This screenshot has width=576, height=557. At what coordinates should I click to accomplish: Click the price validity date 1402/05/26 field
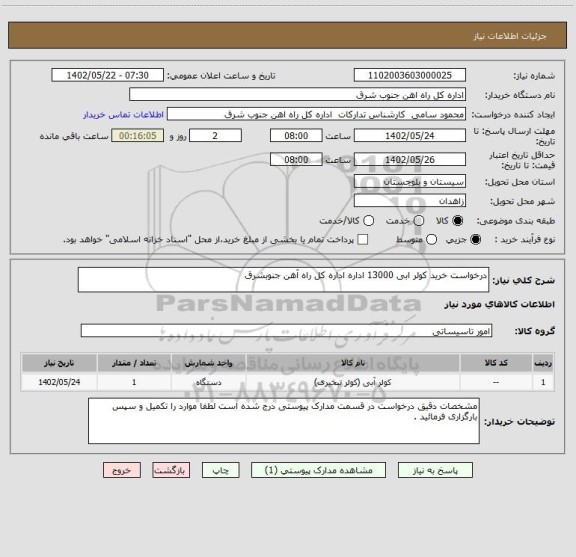tap(410, 159)
